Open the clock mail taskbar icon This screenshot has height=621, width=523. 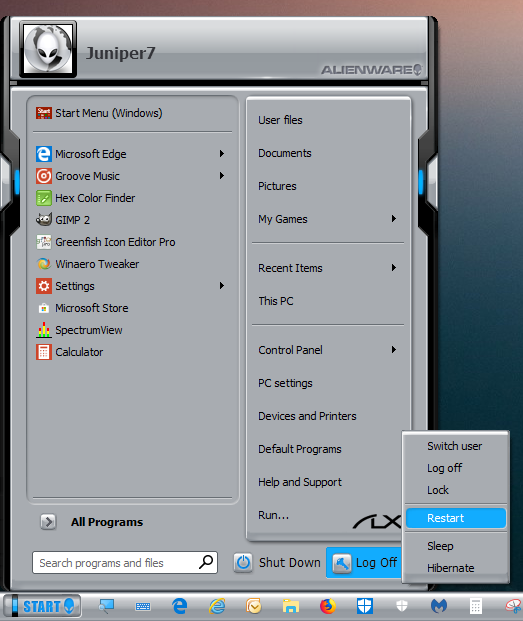coord(254,606)
